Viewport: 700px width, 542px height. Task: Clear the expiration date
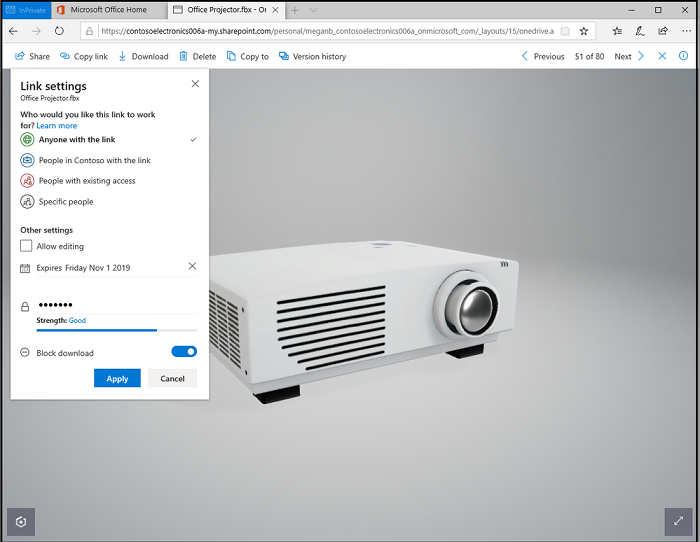(x=192, y=266)
